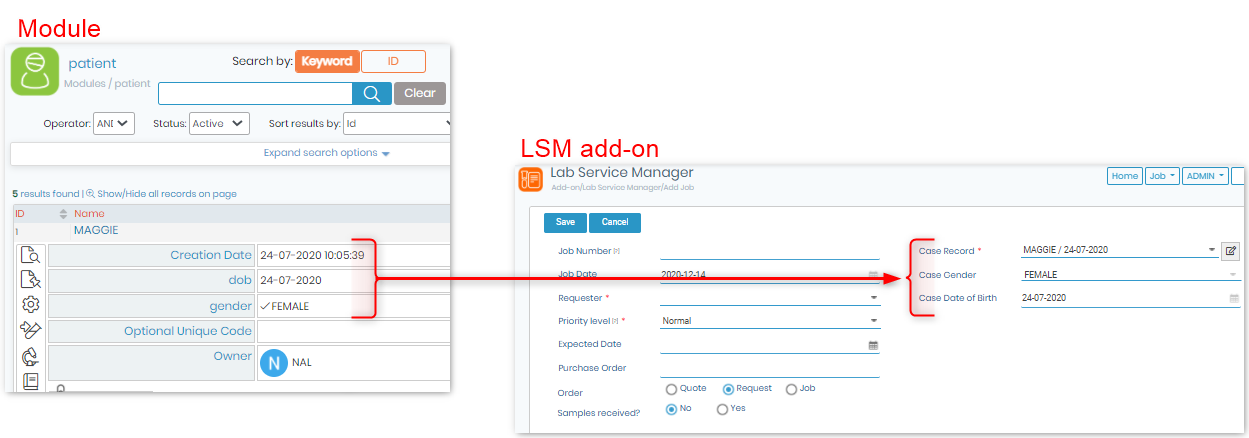Screen dimensions: 1249x438
Task: Click the N owner avatar
Action: (x=273, y=364)
